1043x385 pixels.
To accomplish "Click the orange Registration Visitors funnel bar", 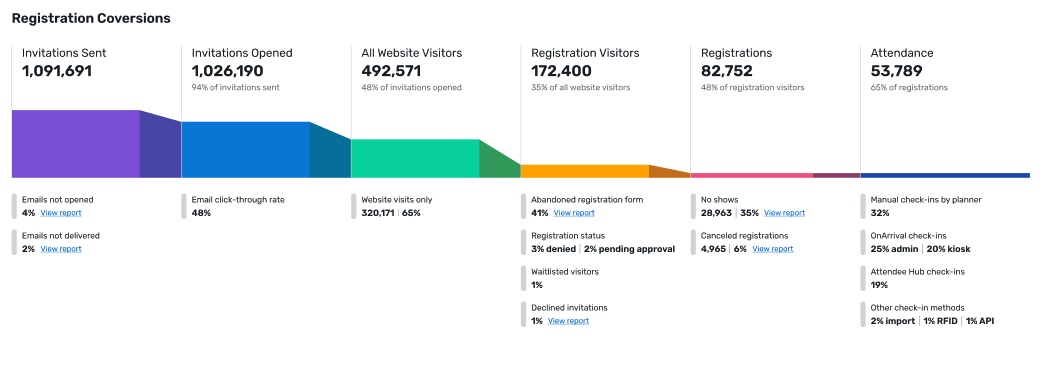I will point(585,171).
